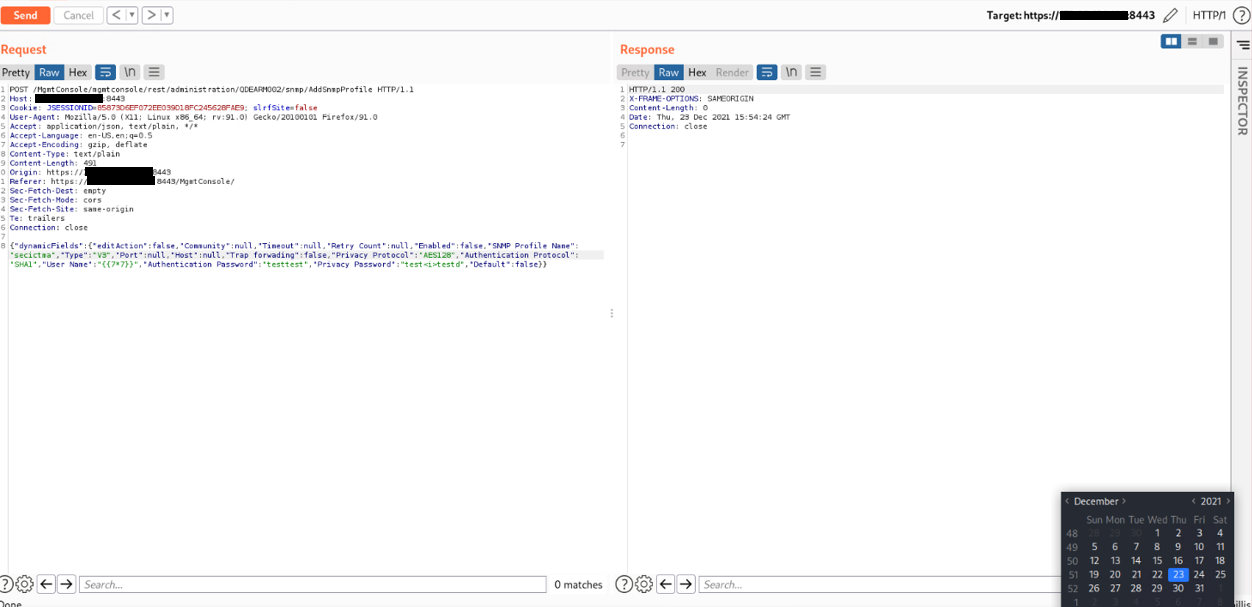
Task: Switch Request view to Hex tab
Action: click(x=78, y=72)
